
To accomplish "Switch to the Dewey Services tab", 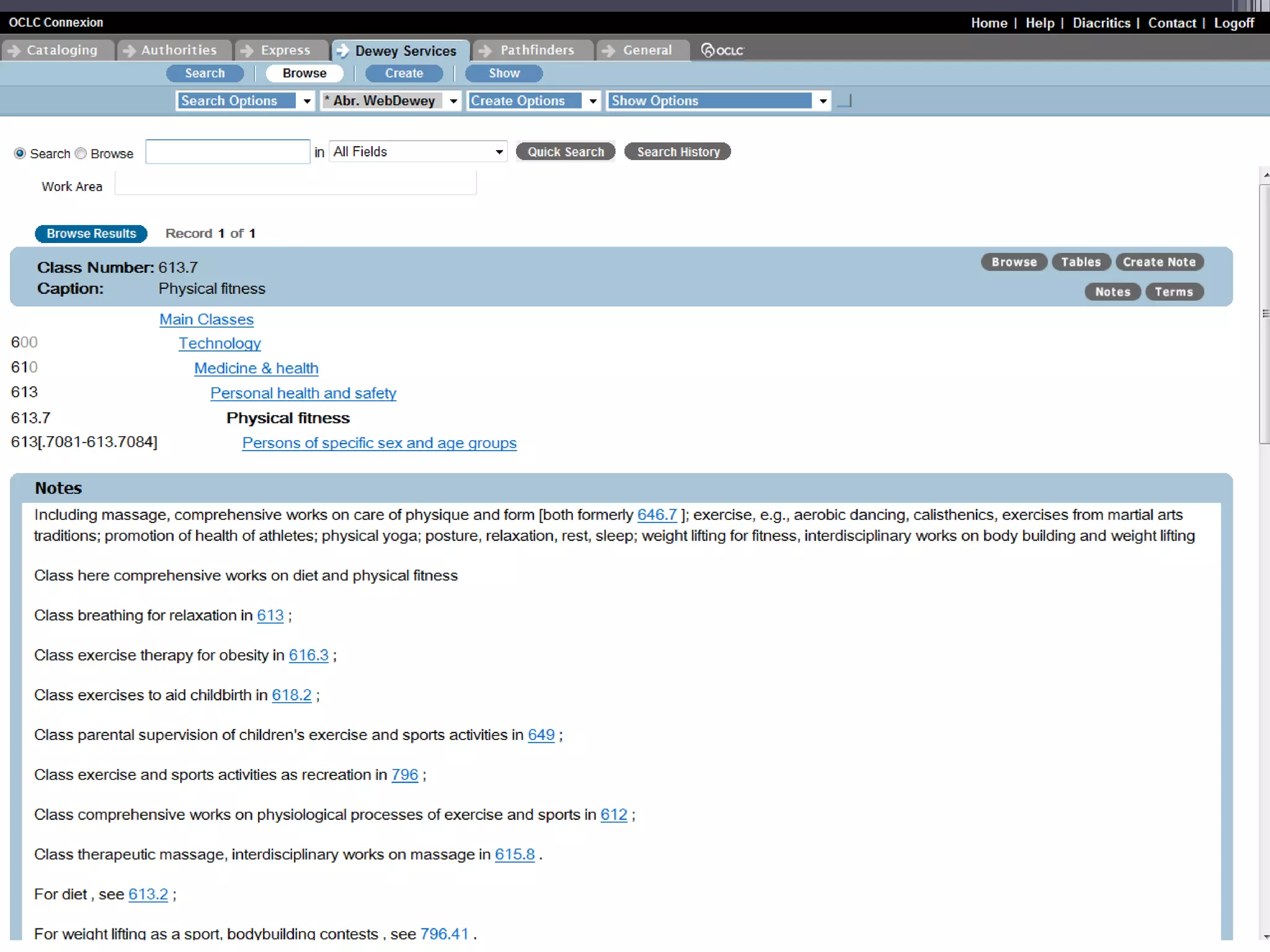I will [x=405, y=50].
